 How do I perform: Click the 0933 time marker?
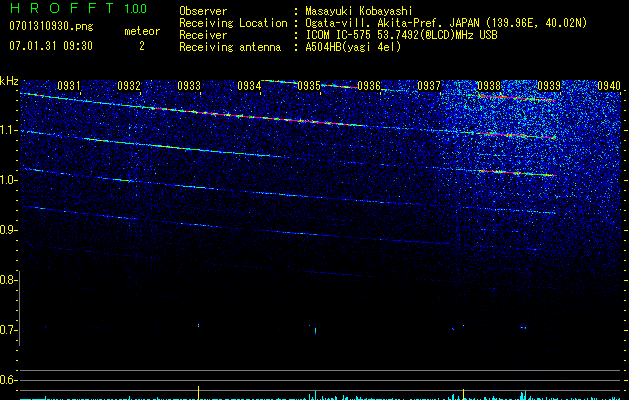tap(189, 85)
